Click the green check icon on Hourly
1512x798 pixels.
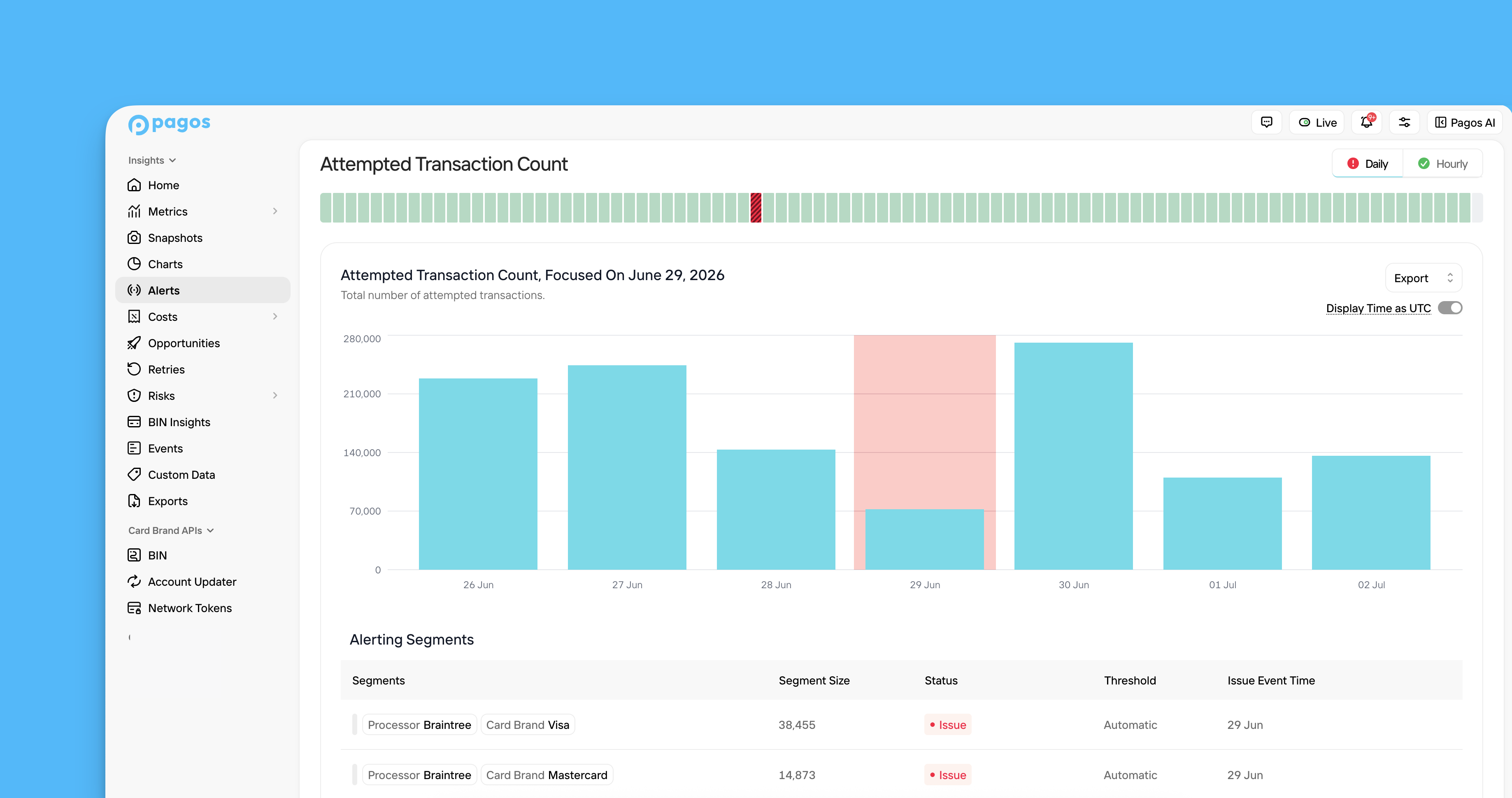tap(1424, 164)
